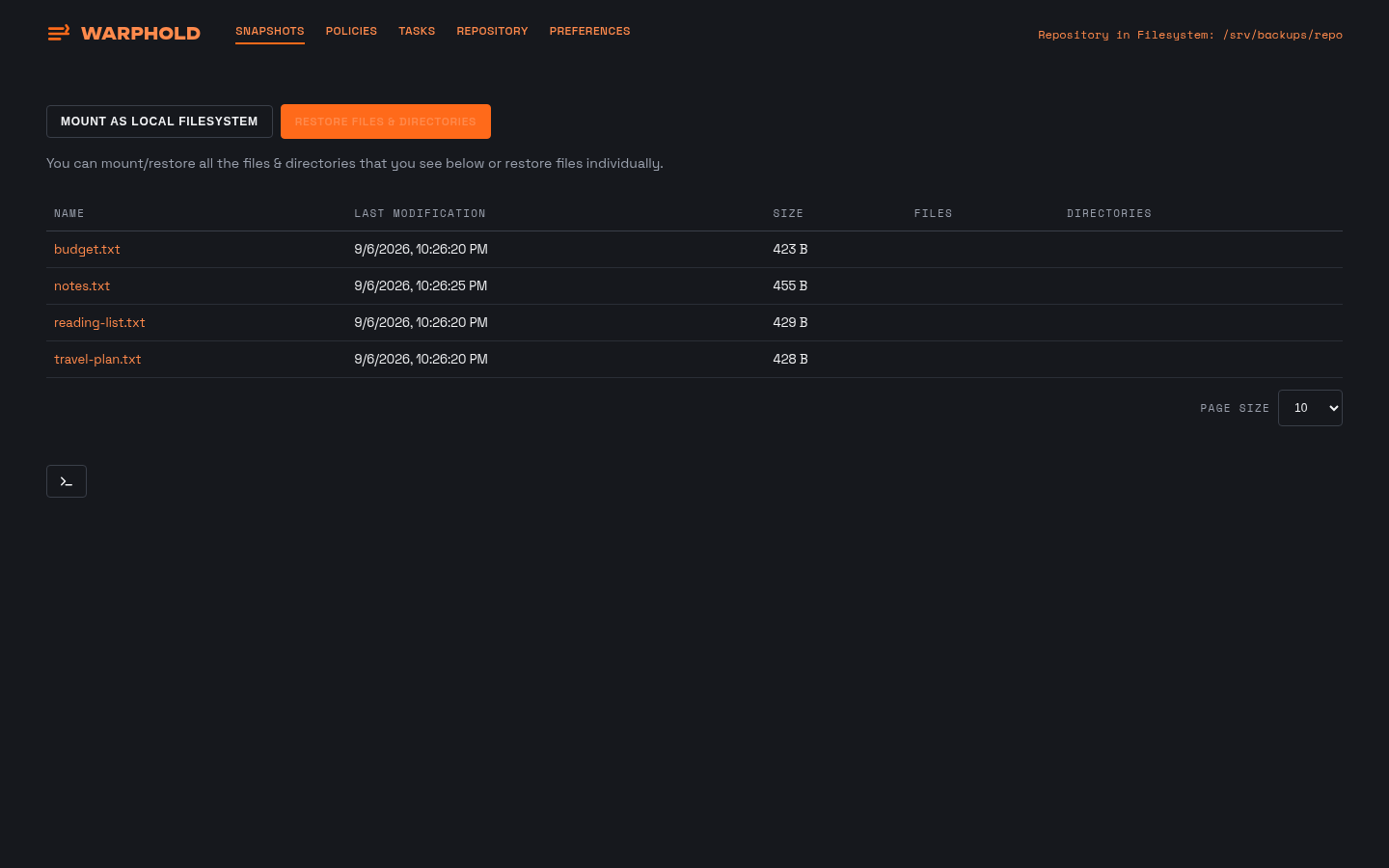Viewport: 1389px width, 868px height.
Task: Click the mount/restore description sentence
Action: pos(355,164)
